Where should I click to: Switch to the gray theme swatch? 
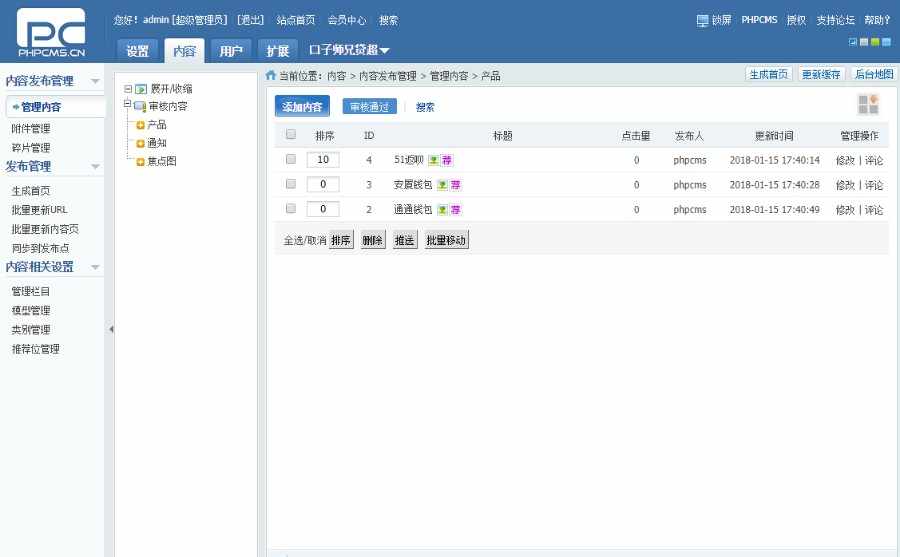(x=864, y=42)
